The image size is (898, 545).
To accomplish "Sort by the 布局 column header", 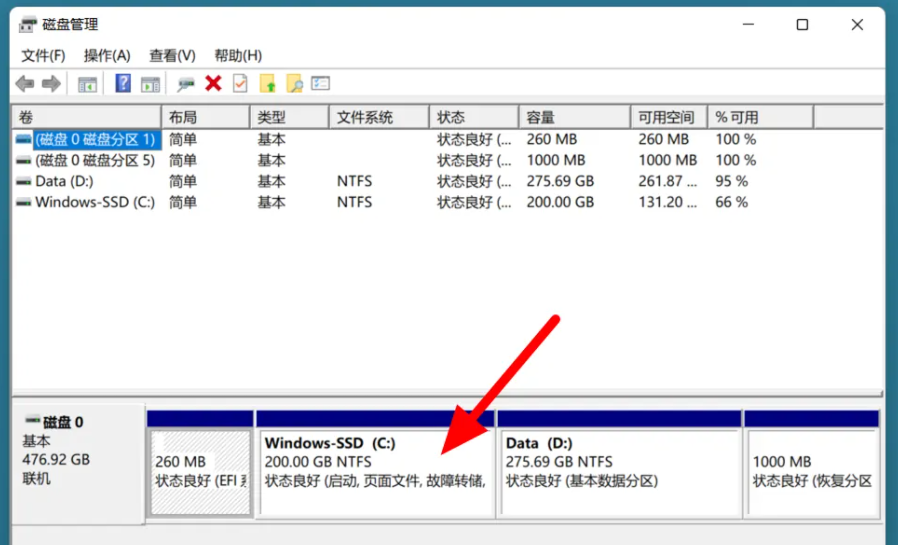I will pyautogui.click(x=206, y=117).
